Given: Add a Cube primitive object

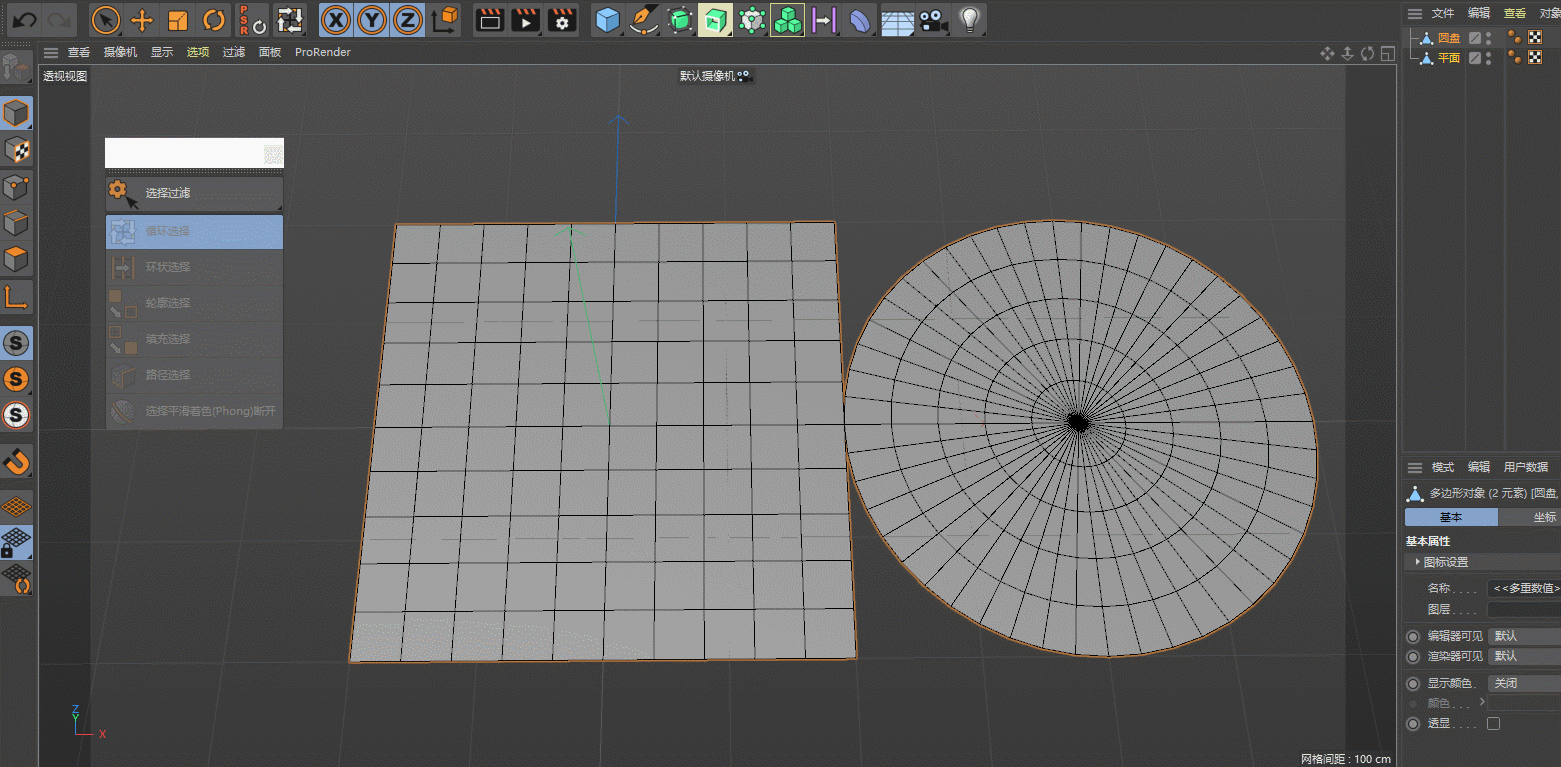Looking at the screenshot, I should click(x=606, y=19).
